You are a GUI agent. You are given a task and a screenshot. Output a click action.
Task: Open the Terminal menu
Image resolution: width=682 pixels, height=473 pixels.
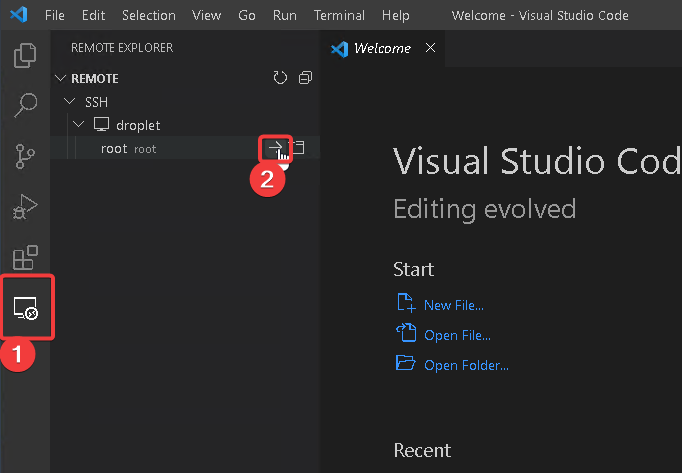pos(339,15)
